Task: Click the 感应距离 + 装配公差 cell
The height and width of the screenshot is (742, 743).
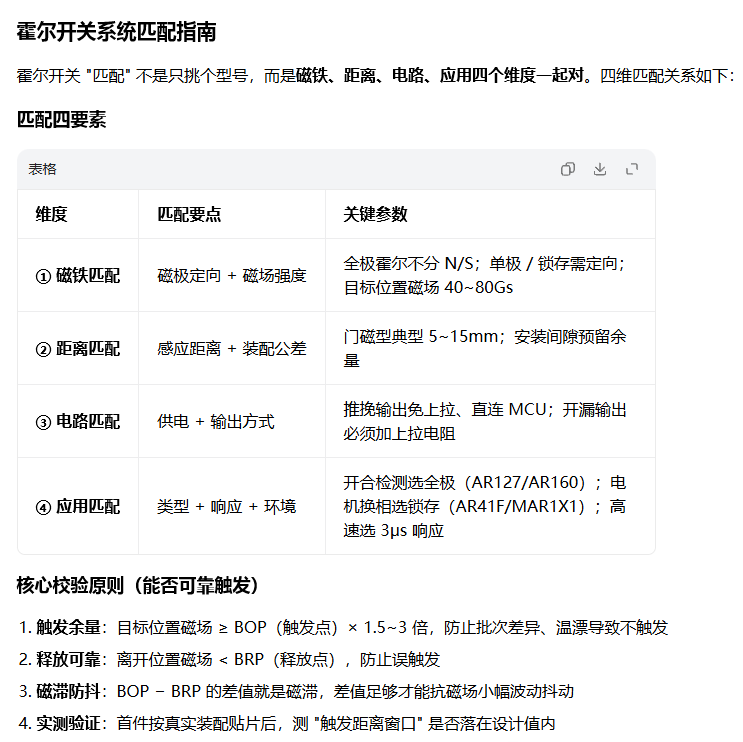Action: (232, 348)
